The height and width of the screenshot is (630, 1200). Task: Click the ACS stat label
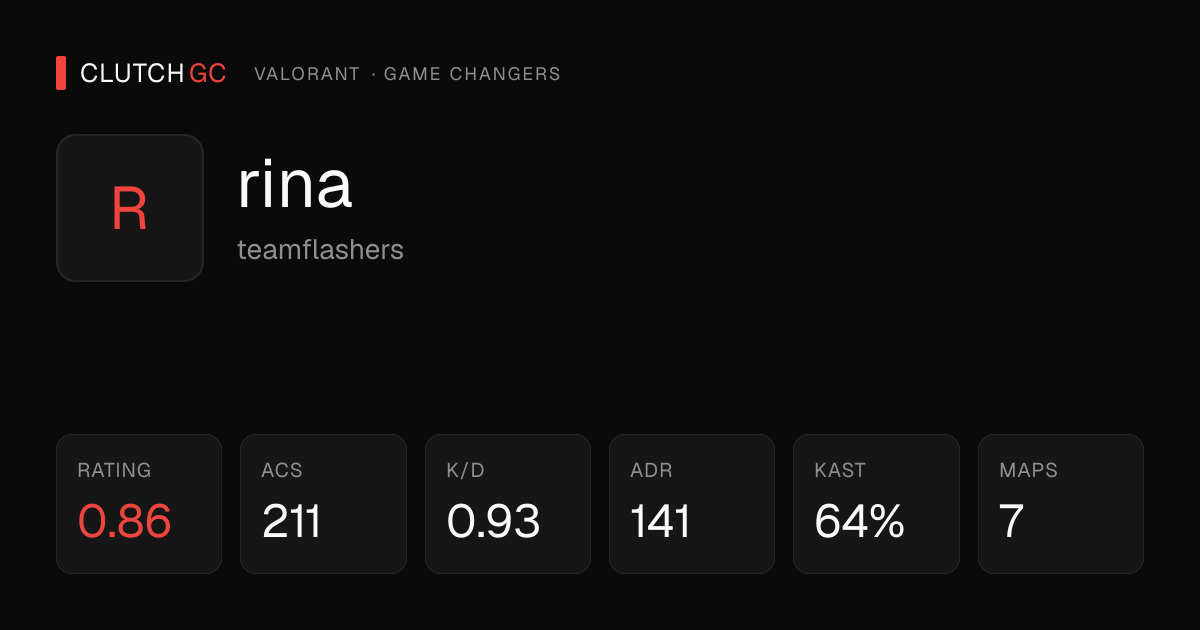(282, 470)
